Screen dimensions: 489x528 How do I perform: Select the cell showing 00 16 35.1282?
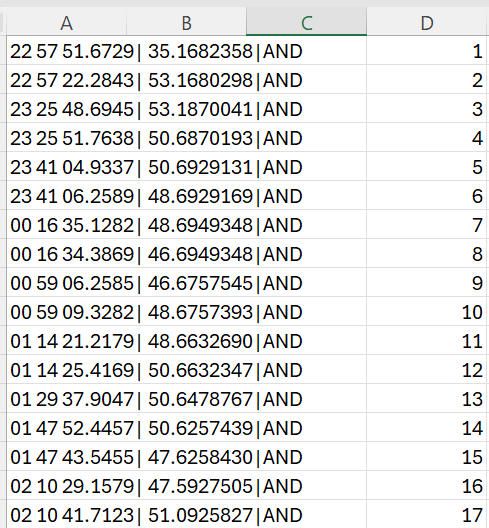coord(66,224)
